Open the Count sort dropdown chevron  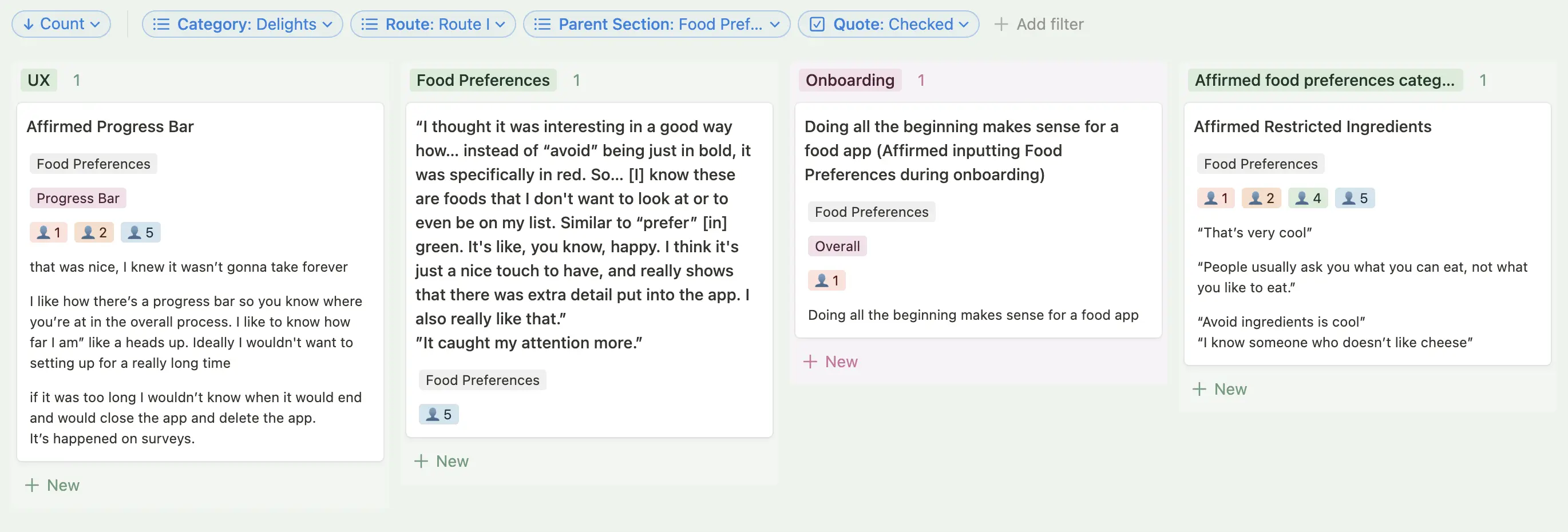pos(96,25)
